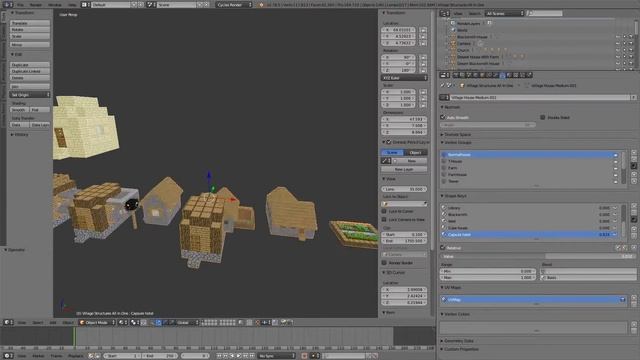Viewport: 640px width, 360px height.
Task: Select the translate manipulator arrow icon
Action: tap(159, 322)
